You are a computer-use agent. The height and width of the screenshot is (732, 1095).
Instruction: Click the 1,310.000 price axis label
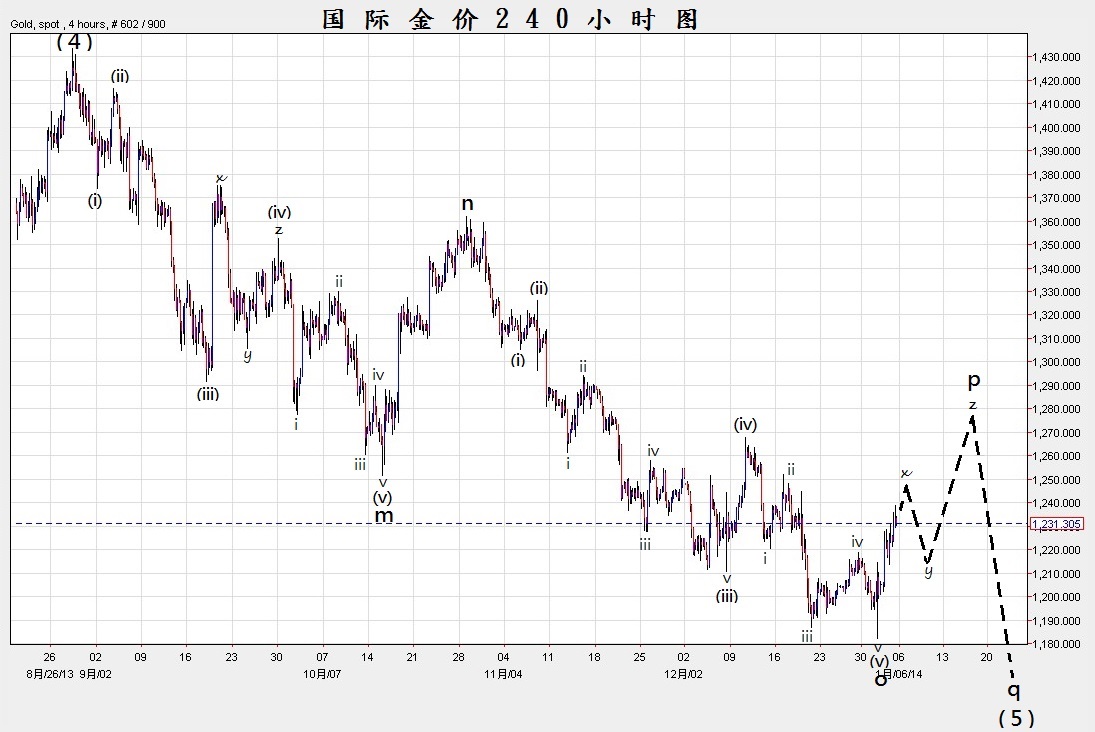click(x=1056, y=339)
